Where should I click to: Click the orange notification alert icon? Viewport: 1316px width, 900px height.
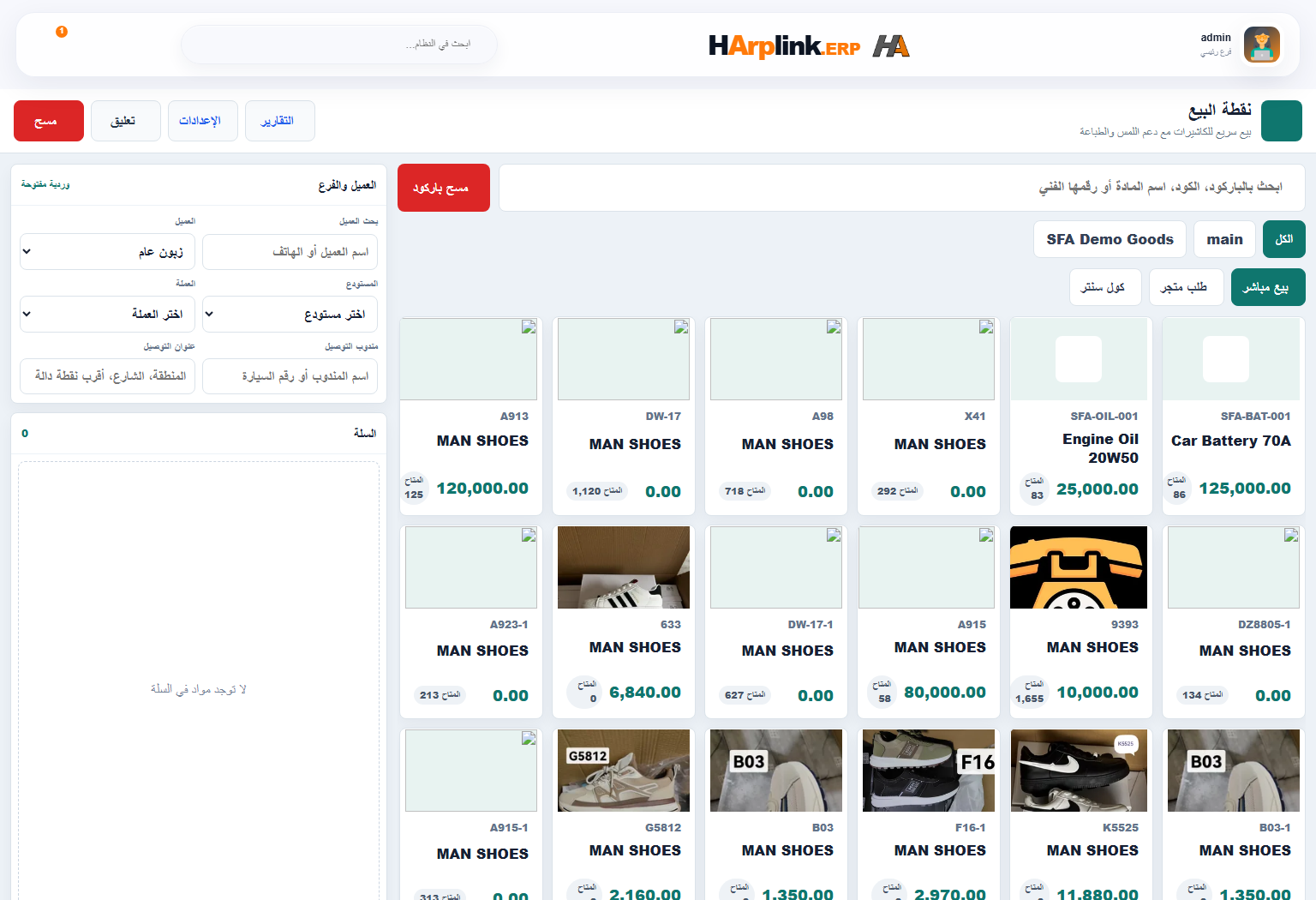[62, 32]
